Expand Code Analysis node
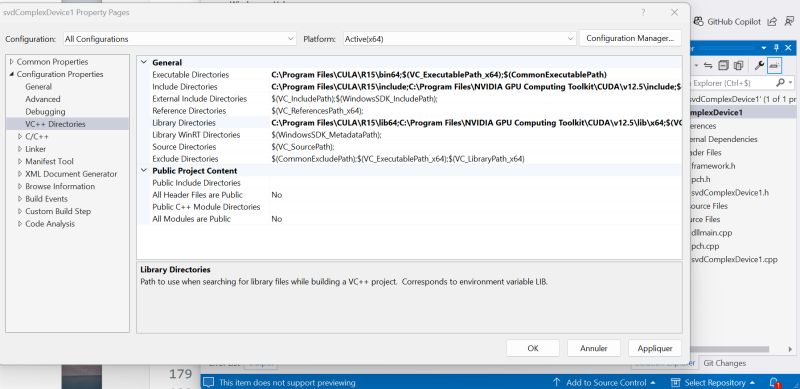This screenshot has height=389, width=800. (x=20, y=224)
